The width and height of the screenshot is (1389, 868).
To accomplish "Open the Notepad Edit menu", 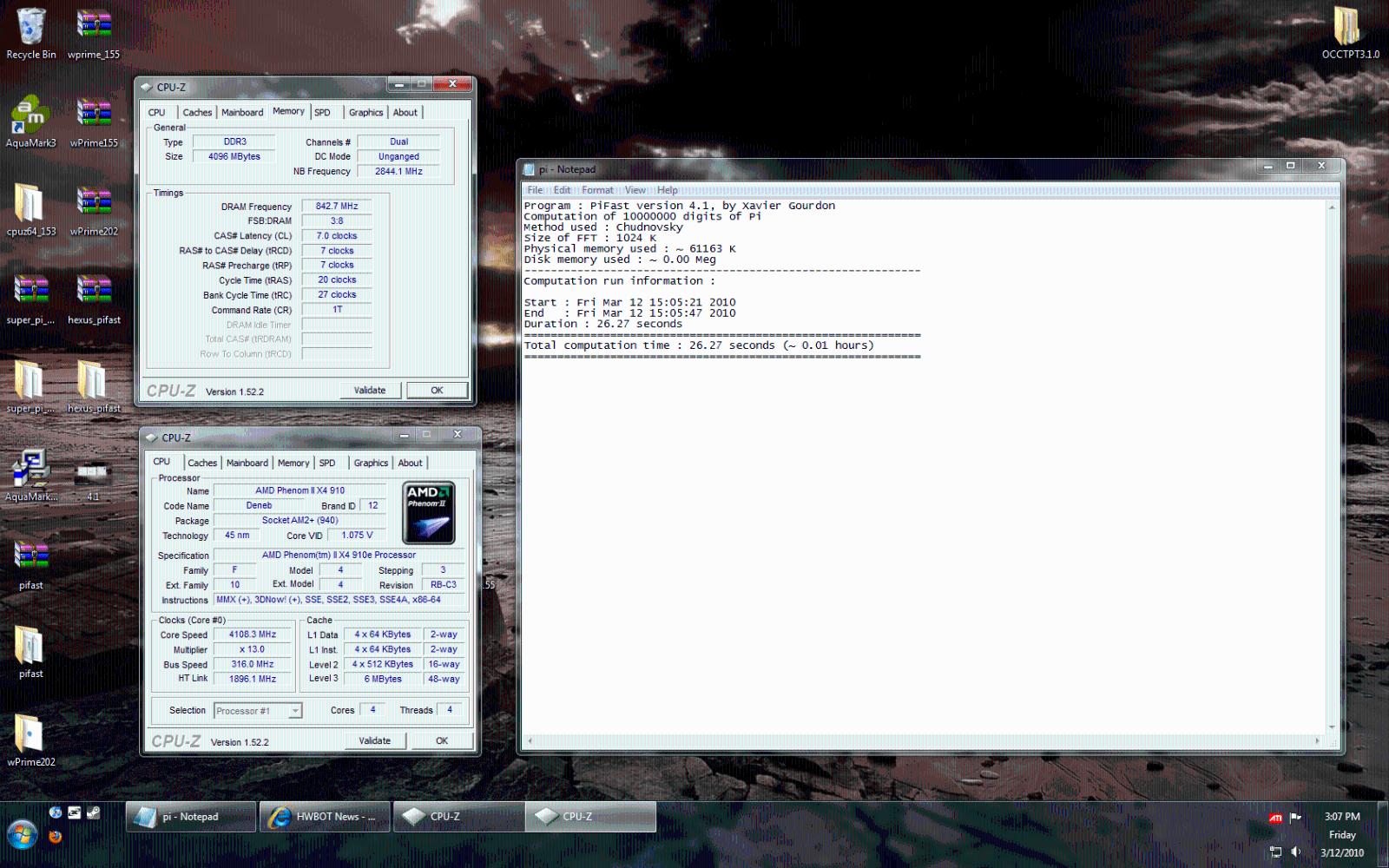I will point(562,190).
